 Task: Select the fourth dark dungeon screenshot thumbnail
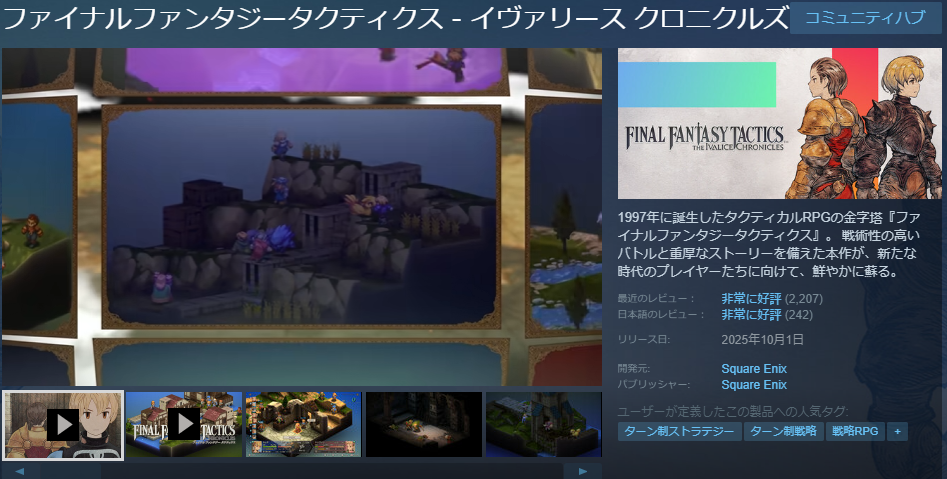[424, 424]
